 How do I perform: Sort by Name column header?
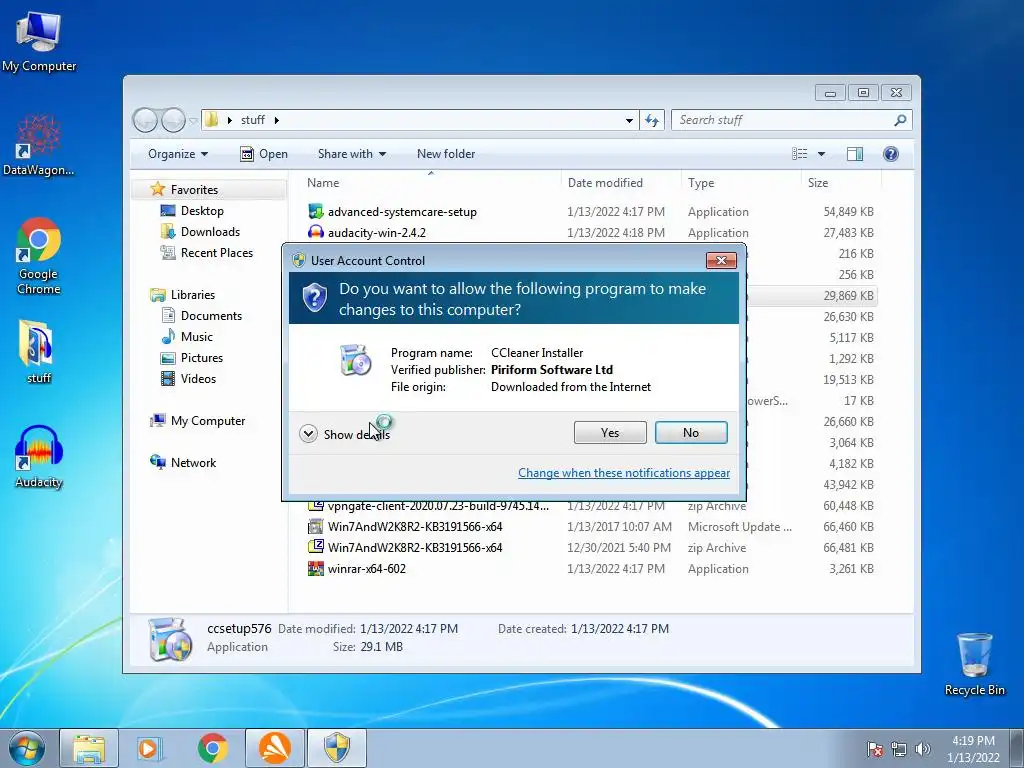point(430,183)
